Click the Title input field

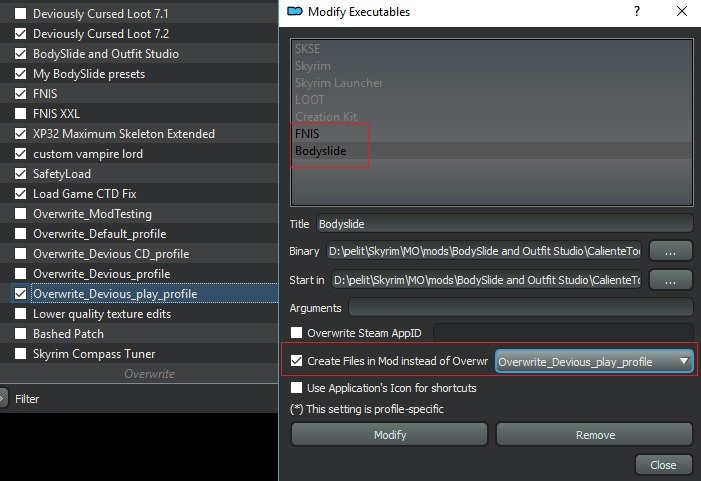(x=505, y=224)
